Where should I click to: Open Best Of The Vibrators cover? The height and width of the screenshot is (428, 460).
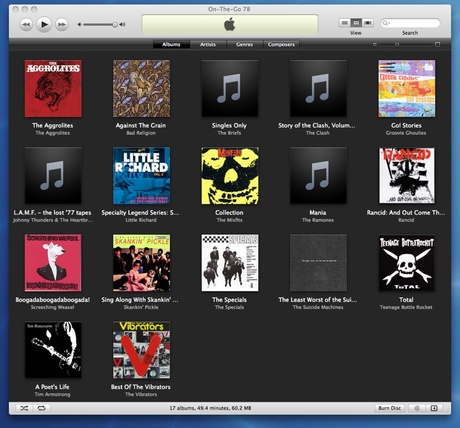click(x=141, y=350)
